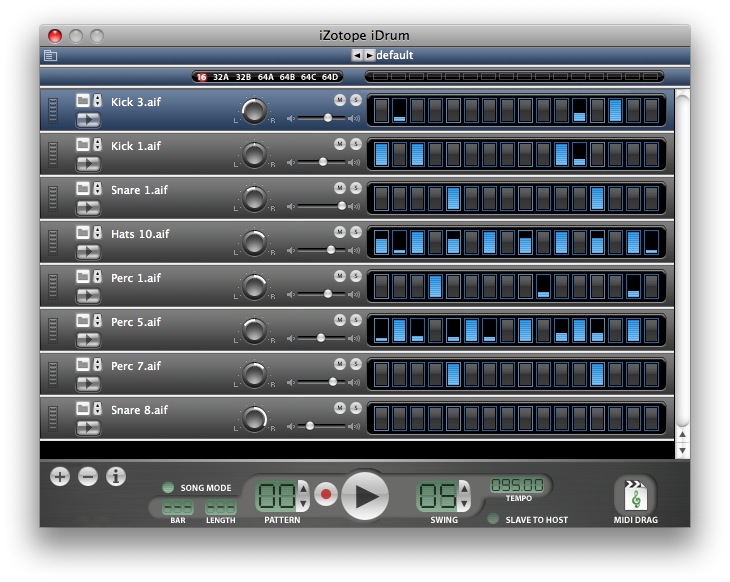Click the speaker mute icon left of the Hats 10.aif volume
This screenshot has width=730, height=582.
click(x=291, y=250)
